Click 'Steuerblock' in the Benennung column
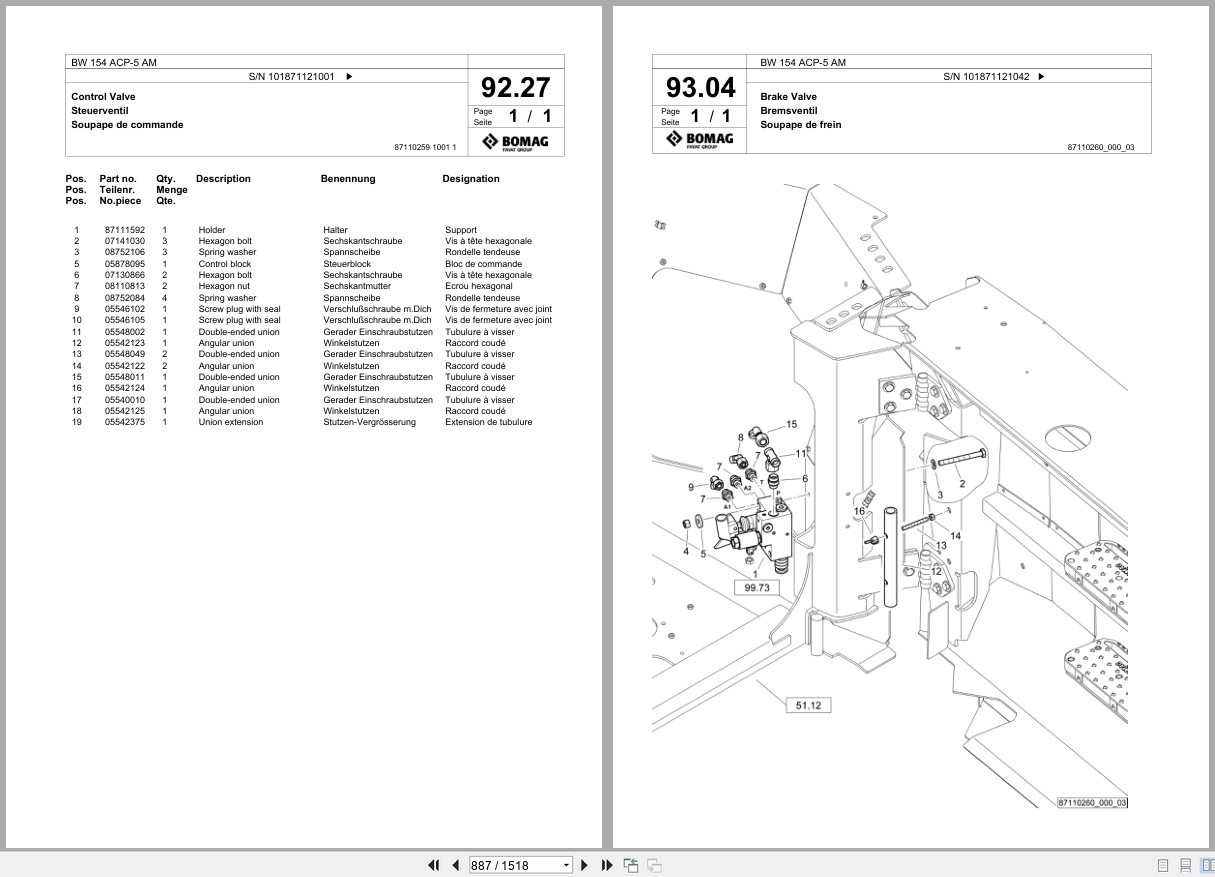This screenshot has width=1215, height=877. click(x=347, y=264)
